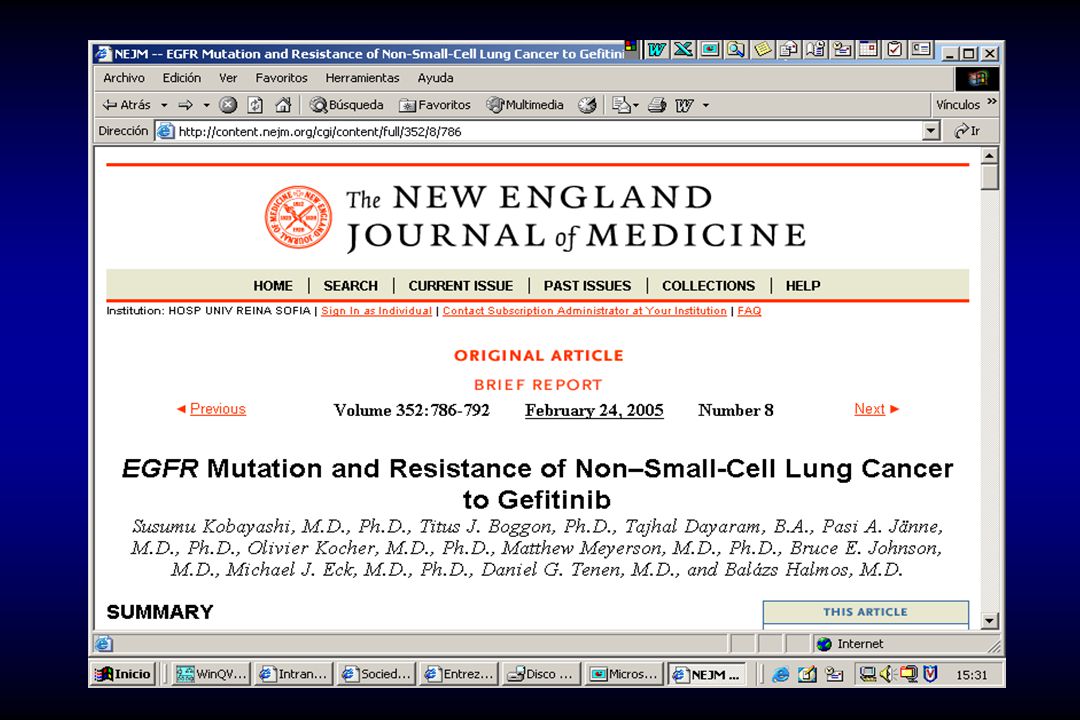This screenshot has width=1080, height=720.
Task: Open the COLLECTIONS page
Action: click(x=708, y=286)
